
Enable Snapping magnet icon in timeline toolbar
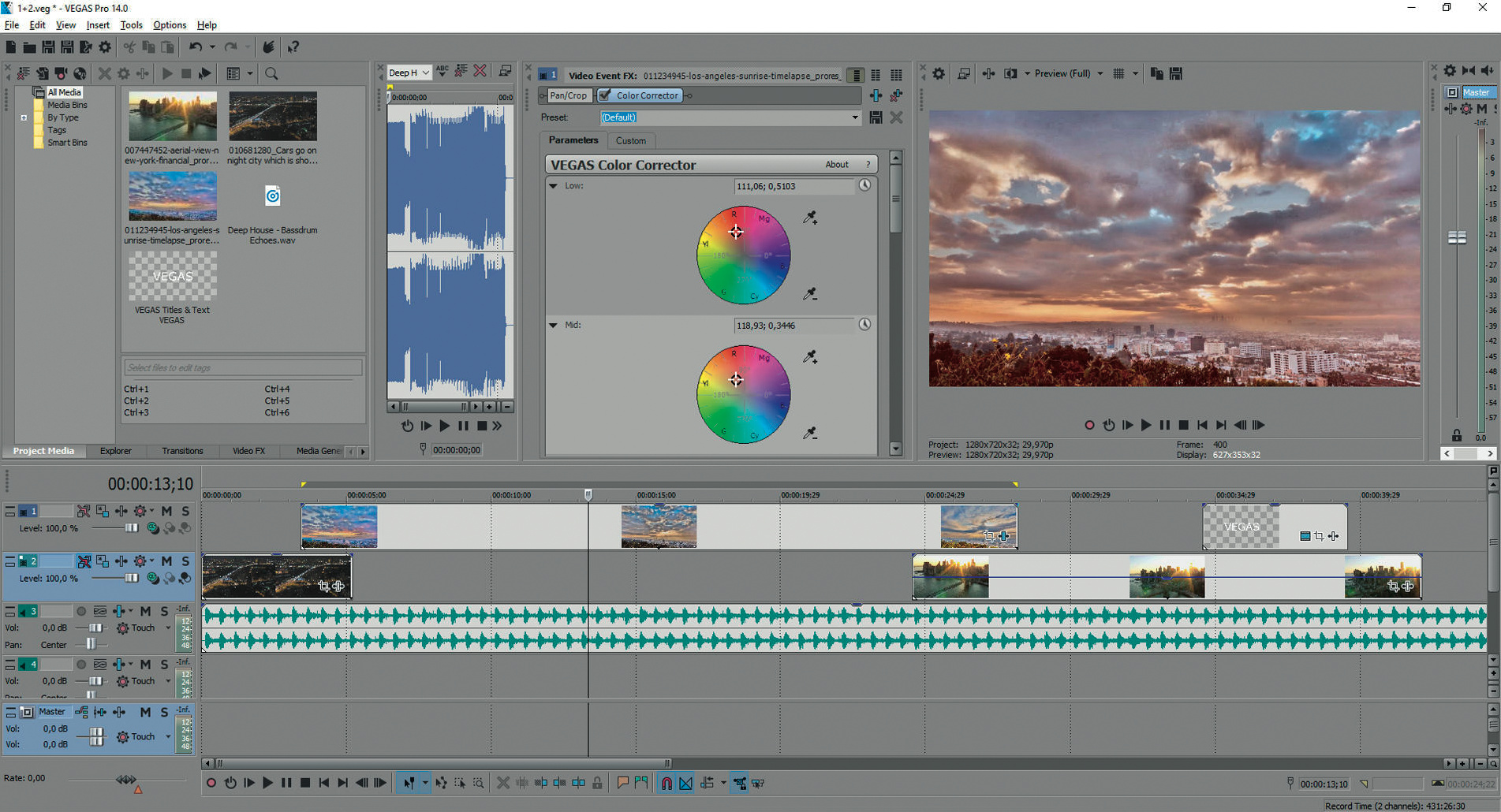pyautogui.click(x=666, y=783)
